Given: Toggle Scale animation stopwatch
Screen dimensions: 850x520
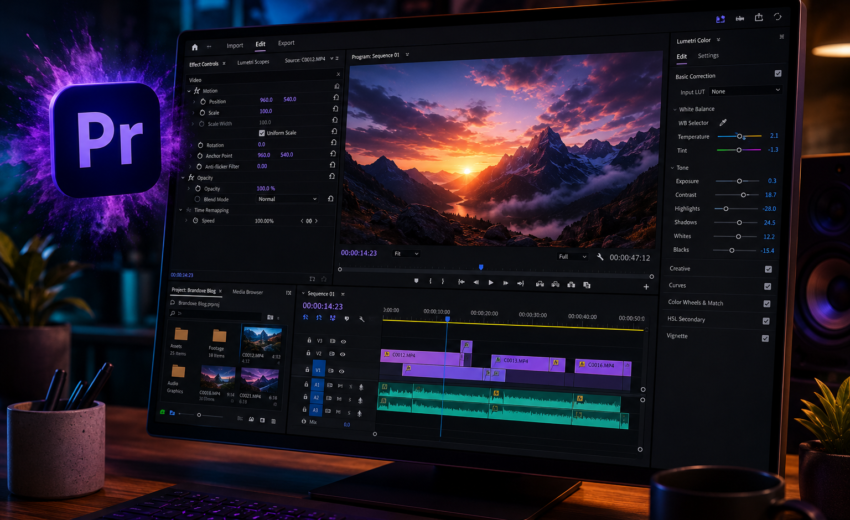Looking at the screenshot, I should (x=202, y=113).
